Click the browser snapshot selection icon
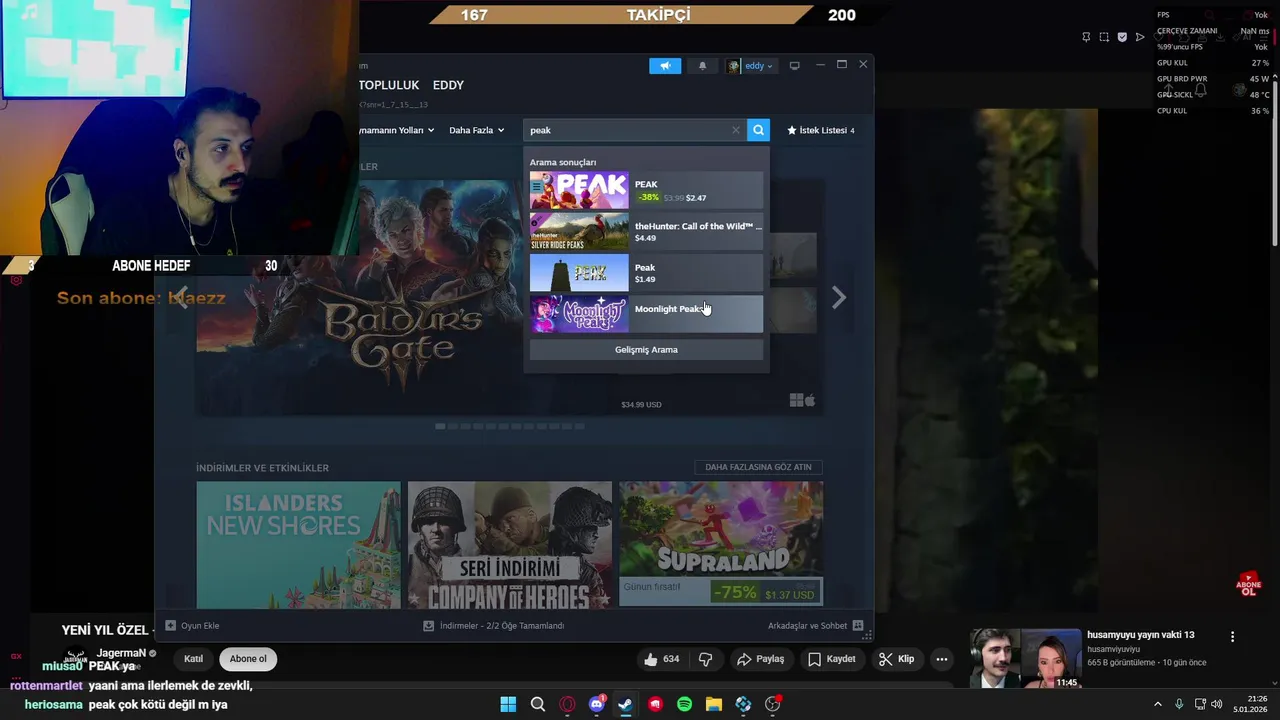Image resolution: width=1280 pixels, height=720 pixels. (1104, 37)
